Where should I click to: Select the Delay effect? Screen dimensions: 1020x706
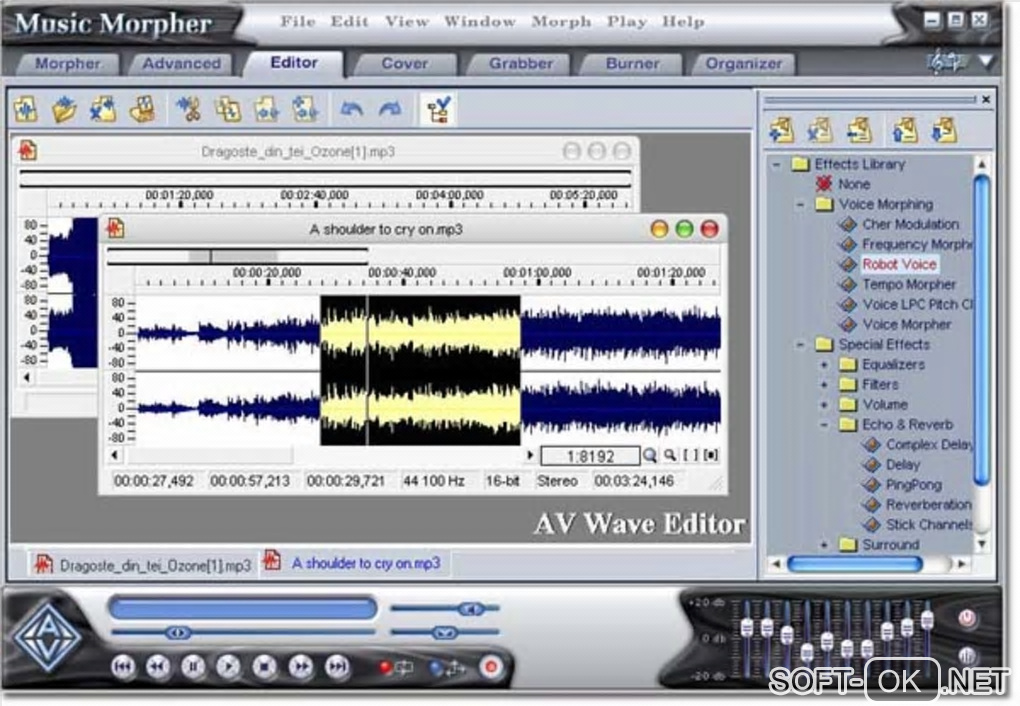click(x=903, y=465)
